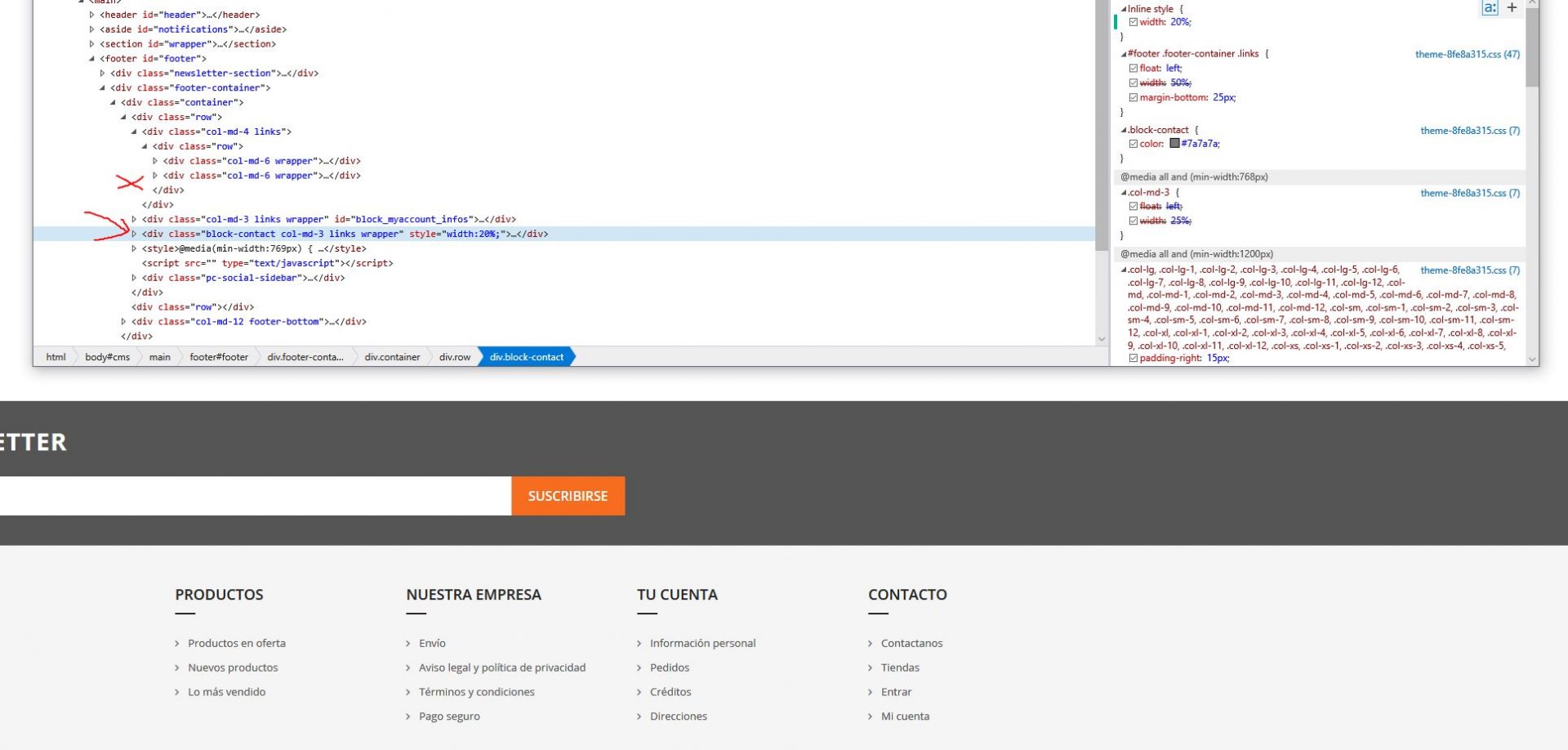Expand the footer-bottom div node
Viewport: 1568px width, 750px height.
(123, 322)
